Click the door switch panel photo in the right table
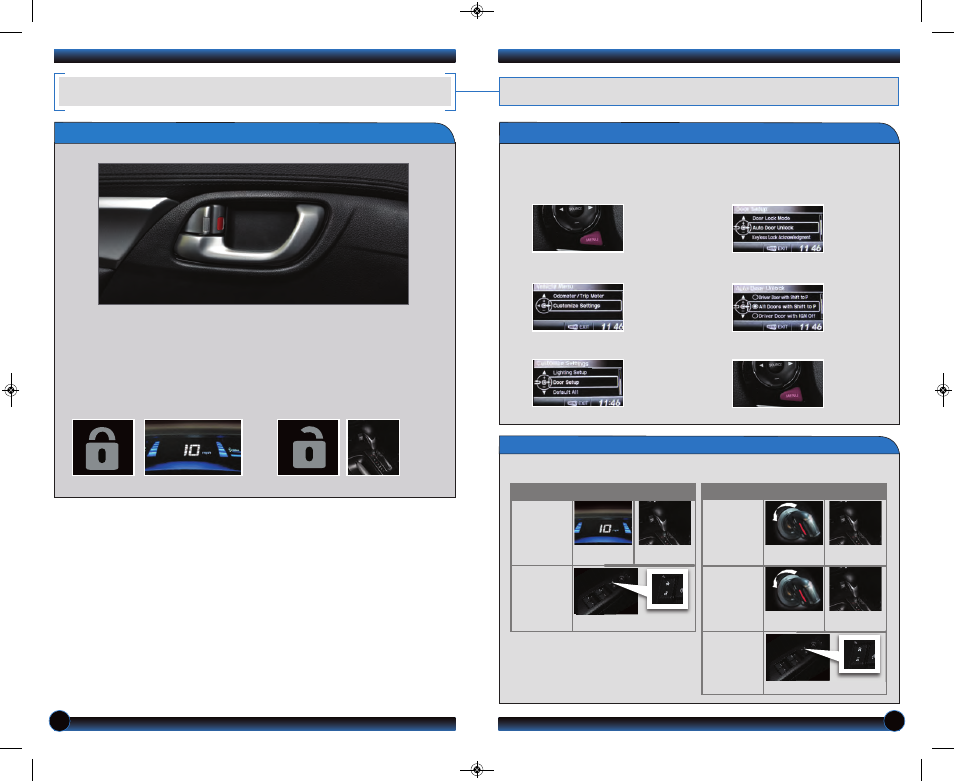The width and height of the screenshot is (954, 781). [798, 658]
